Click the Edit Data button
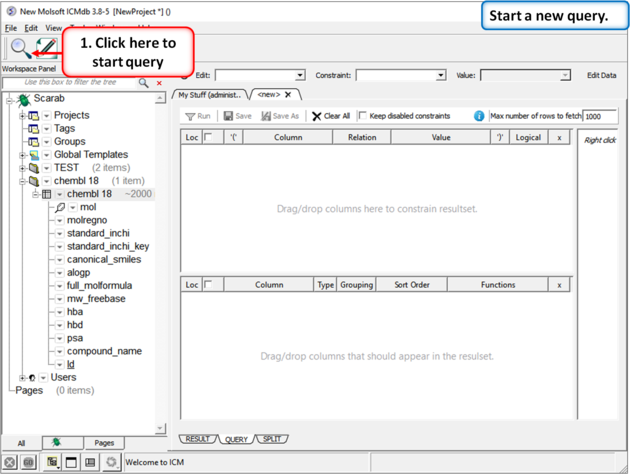 click(x=601, y=75)
